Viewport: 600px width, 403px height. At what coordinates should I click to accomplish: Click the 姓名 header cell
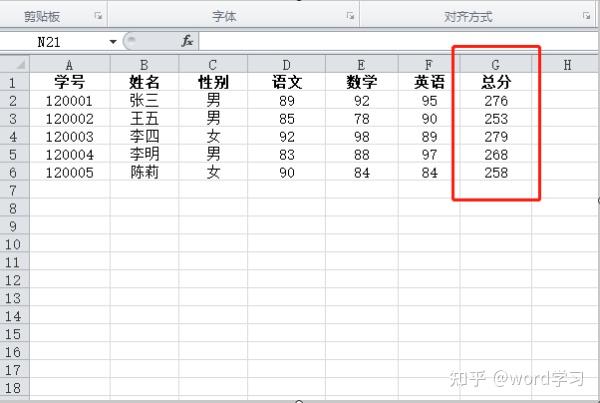click(x=144, y=82)
